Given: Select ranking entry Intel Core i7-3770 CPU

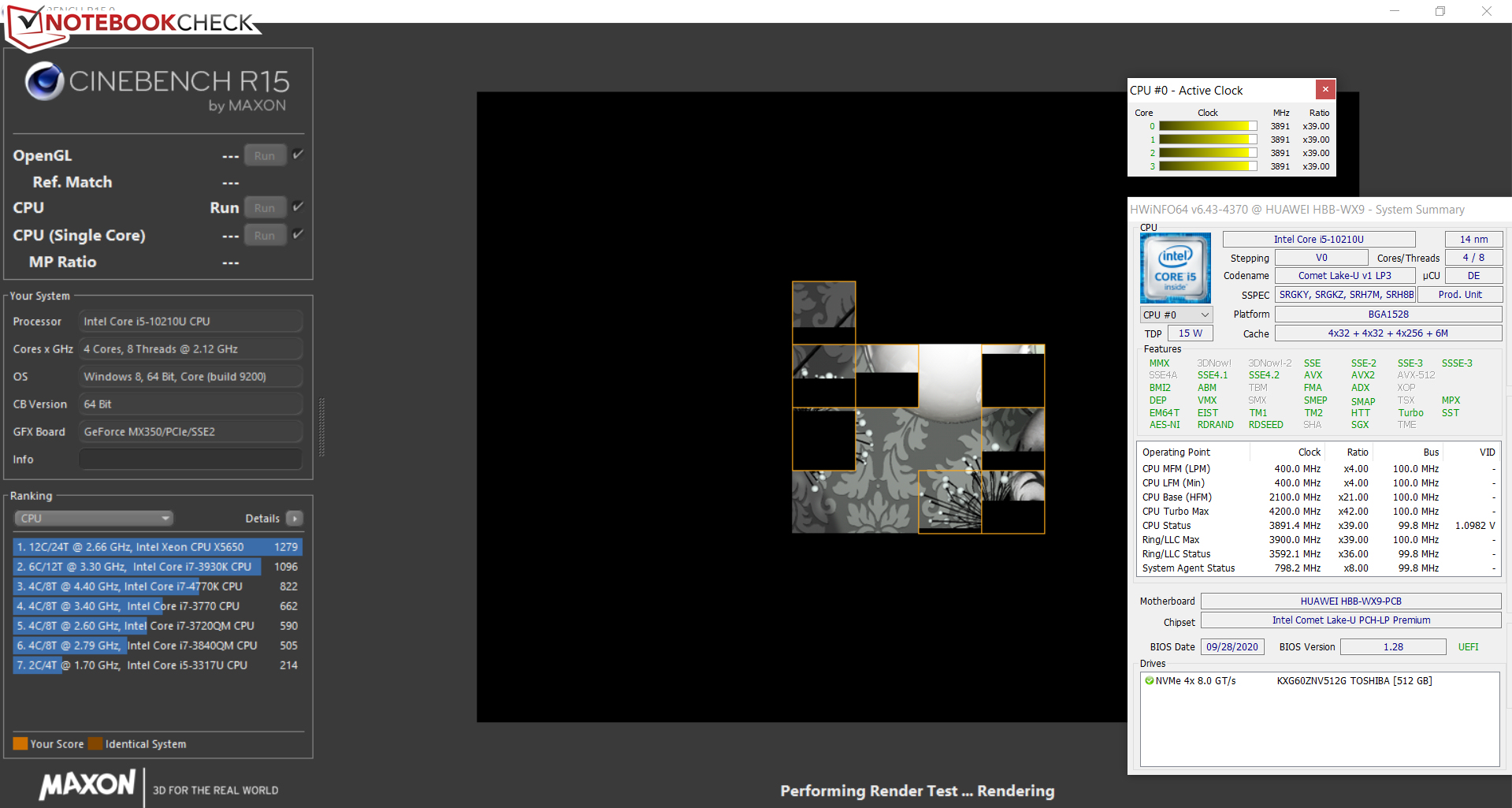Looking at the screenshot, I should (158, 605).
